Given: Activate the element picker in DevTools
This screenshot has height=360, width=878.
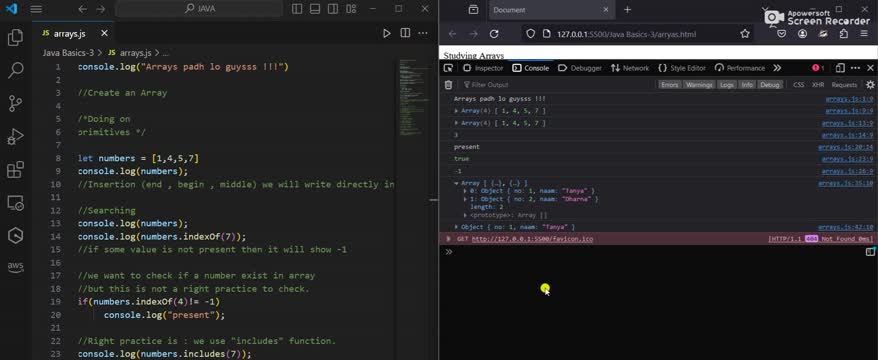Looking at the screenshot, I should click(x=449, y=68).
